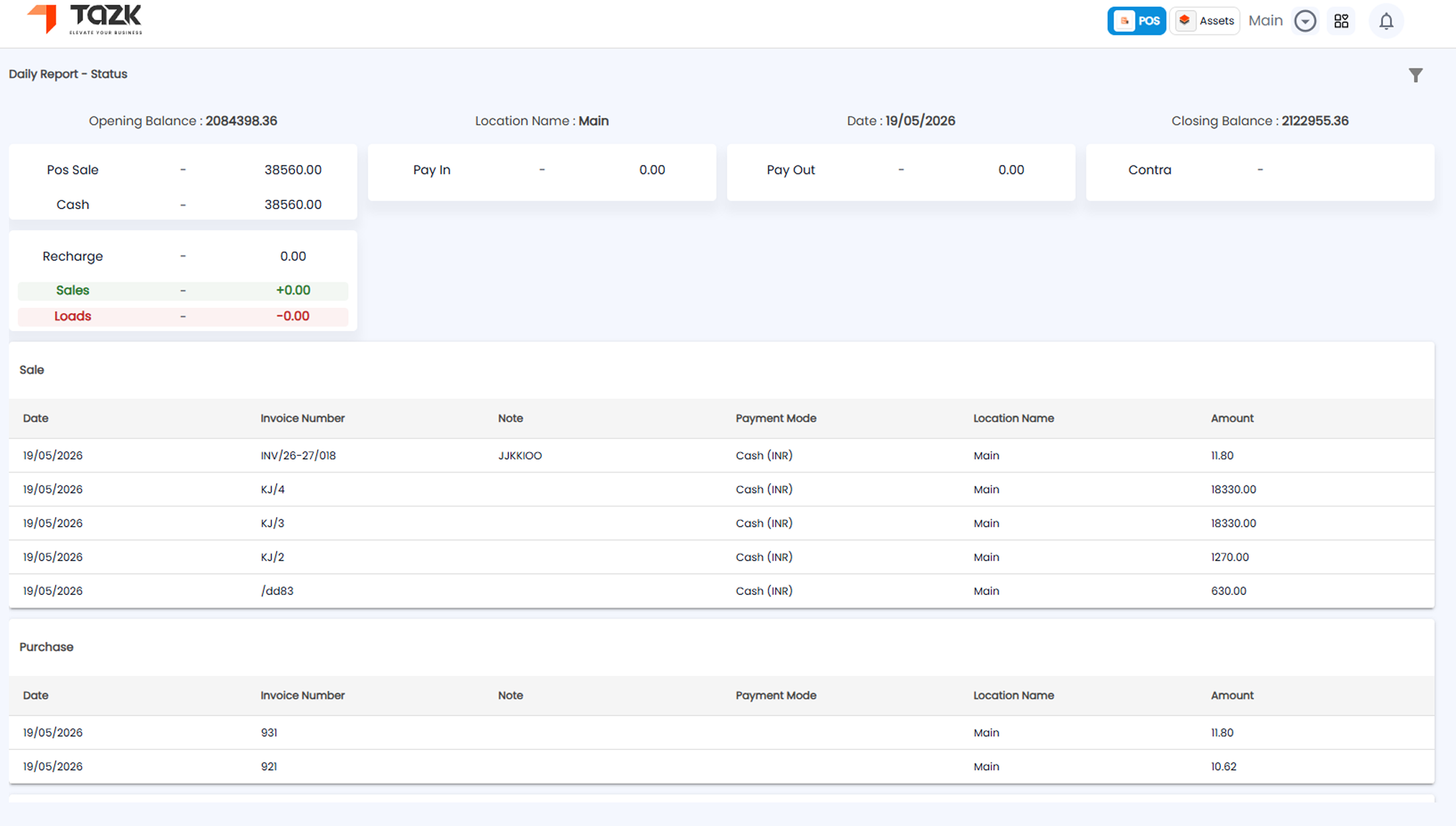This screenshot has width=1456, height=826.
Task: Click the Daily Report - Status title
Action: click(x=68, y=74)
